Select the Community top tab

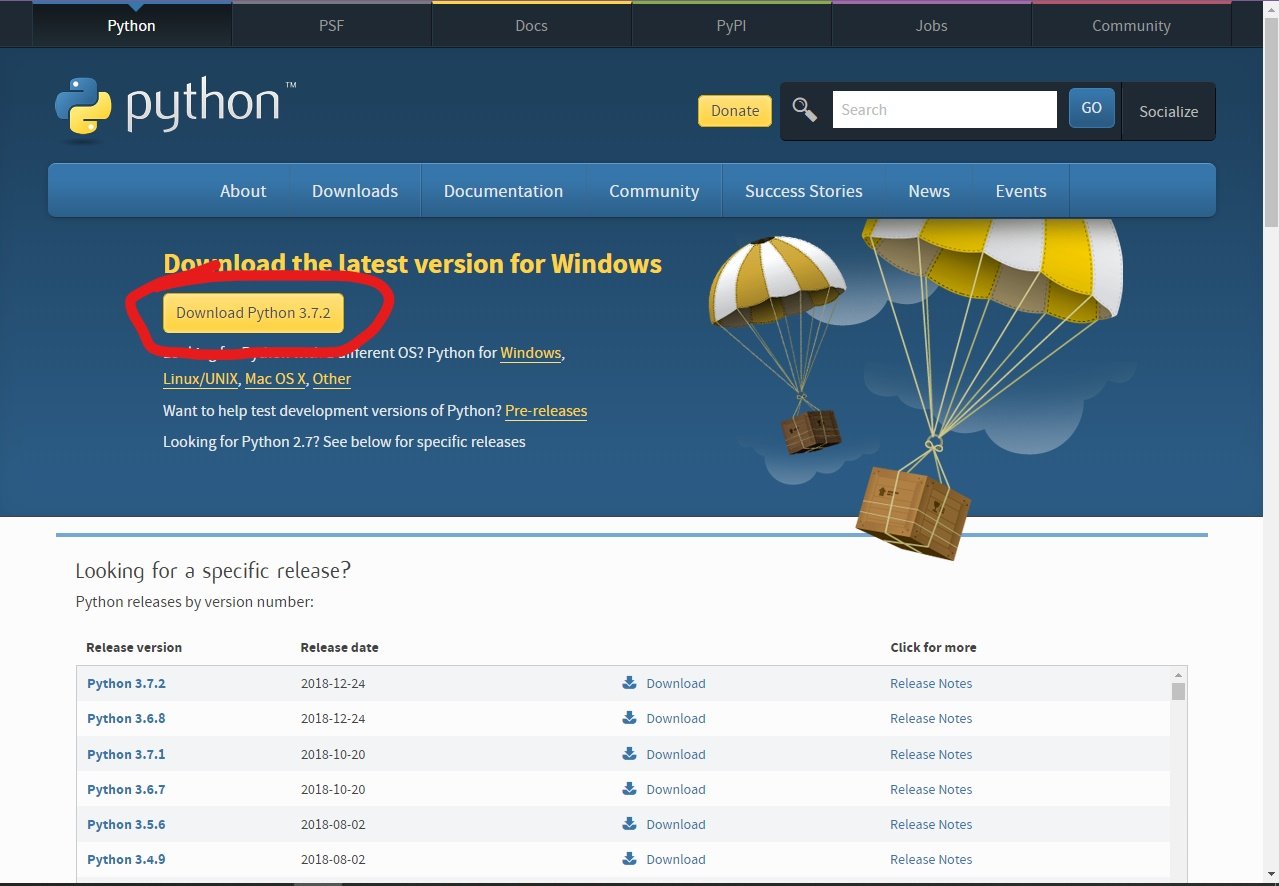[1131, 25]
